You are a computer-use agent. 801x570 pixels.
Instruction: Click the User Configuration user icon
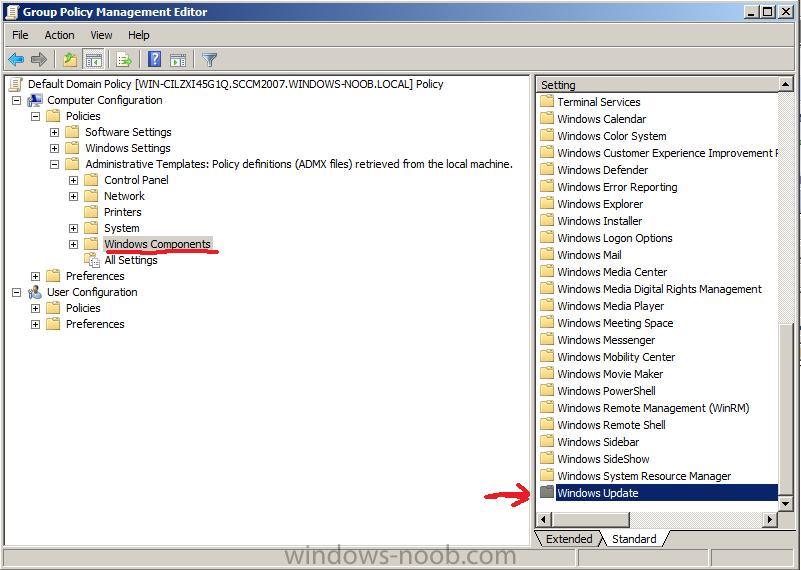click(35, 292)
